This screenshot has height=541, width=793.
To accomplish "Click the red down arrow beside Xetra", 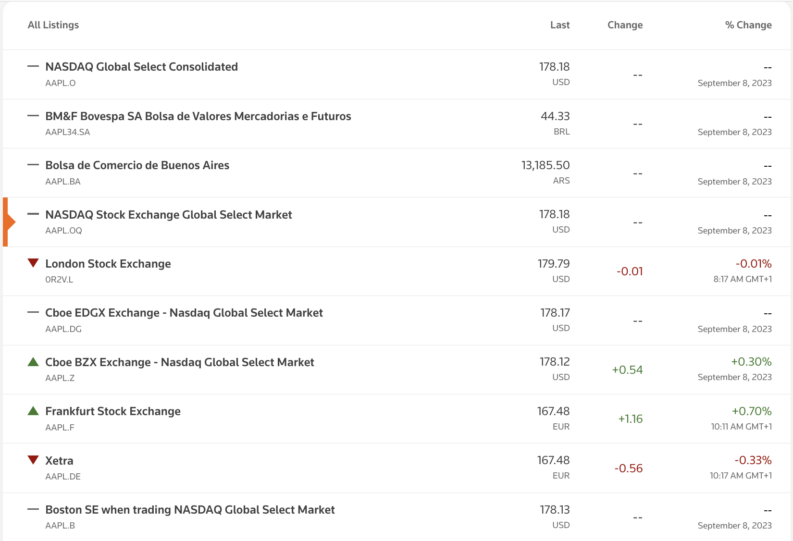I will click(33, 460).
